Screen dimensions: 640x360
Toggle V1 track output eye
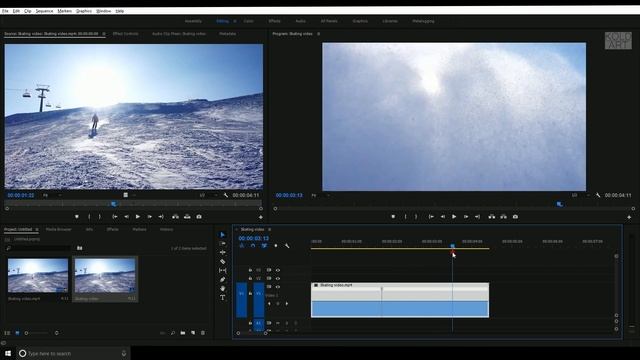click(x=278, y=287)
